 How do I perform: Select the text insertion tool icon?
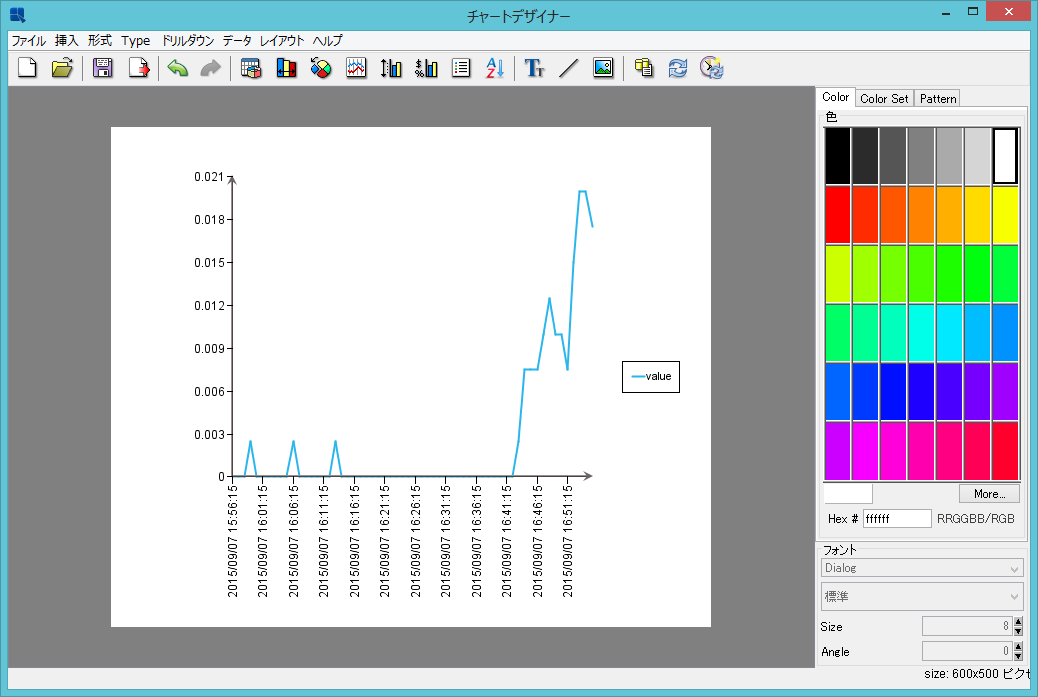point(535,68)
